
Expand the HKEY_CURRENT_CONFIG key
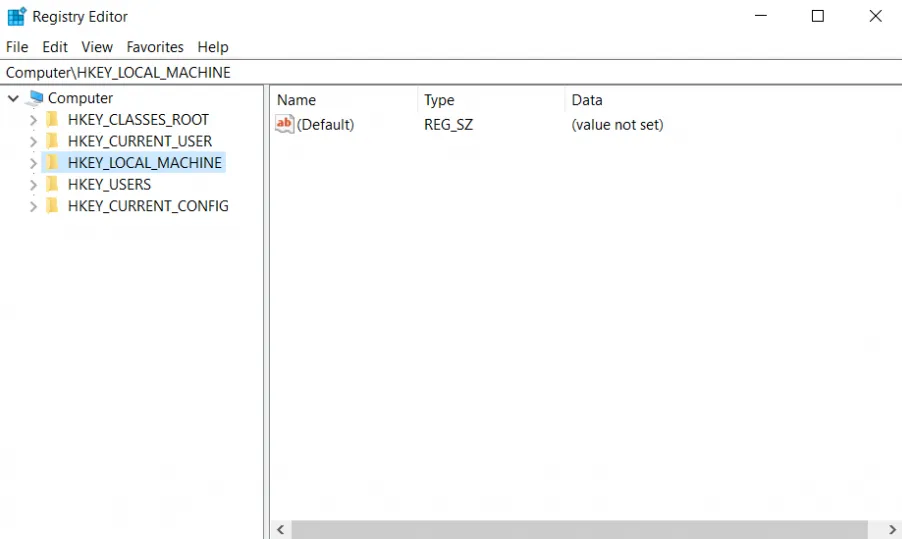(33, 207)
